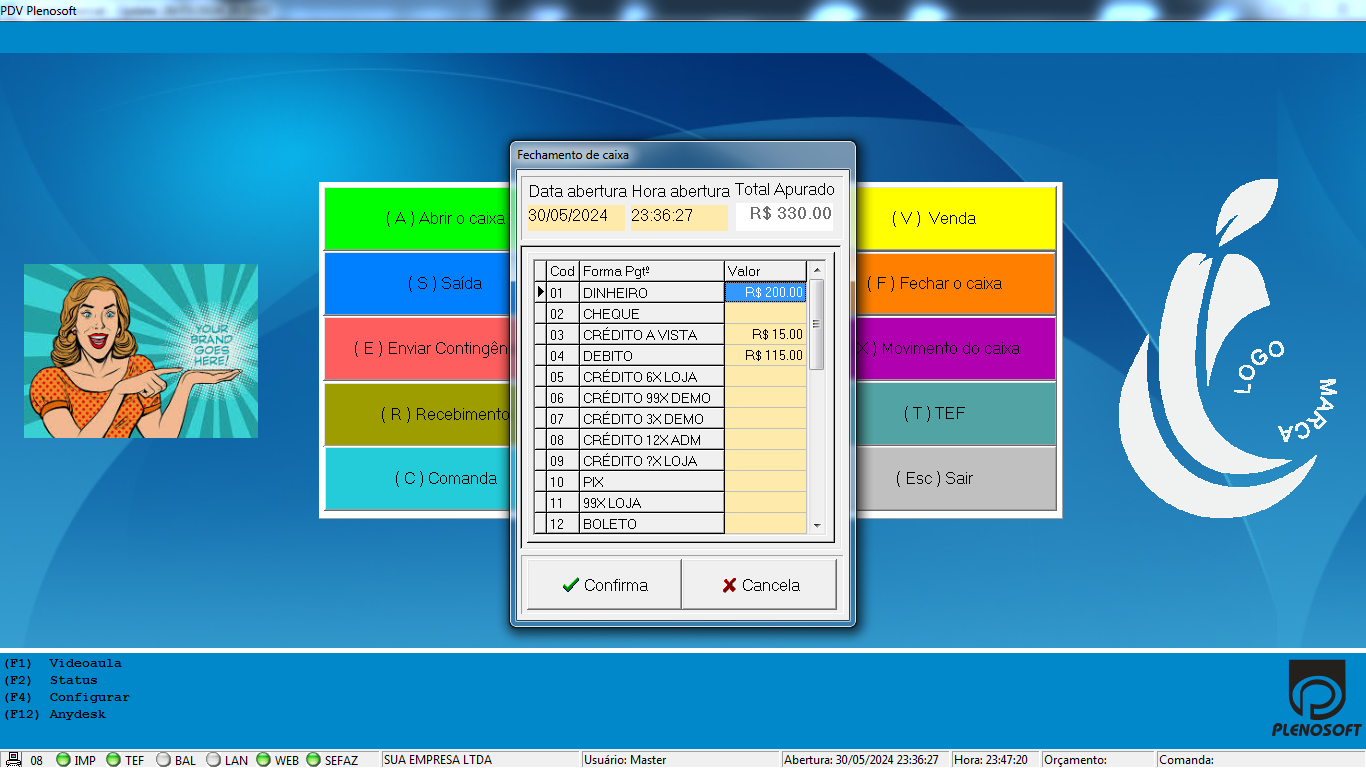Select the CRÉDITO 3X DEMO row

click(671, 419)
